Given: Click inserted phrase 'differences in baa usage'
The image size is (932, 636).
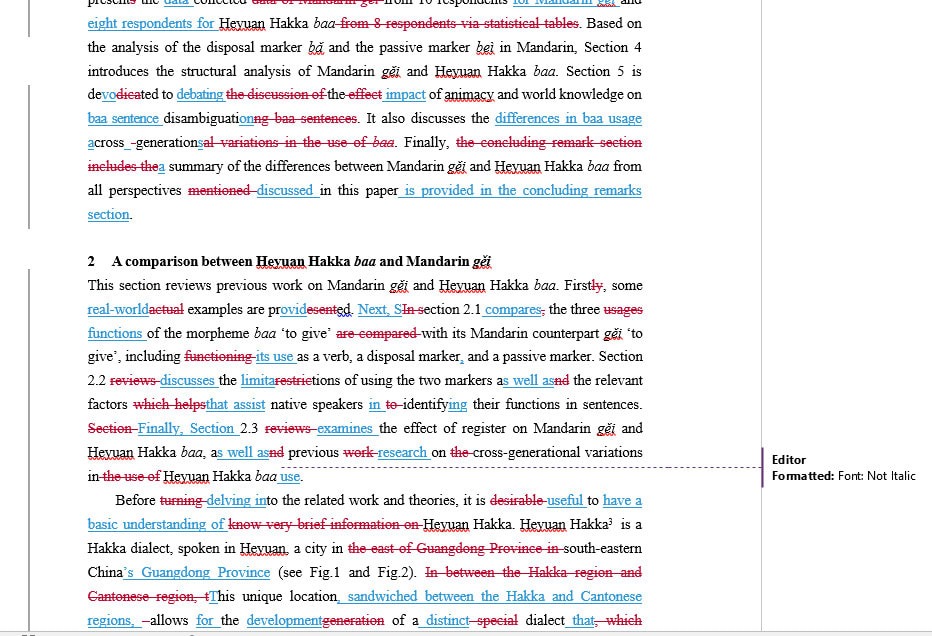Looking at the screenshot, I should coord(568,119).
